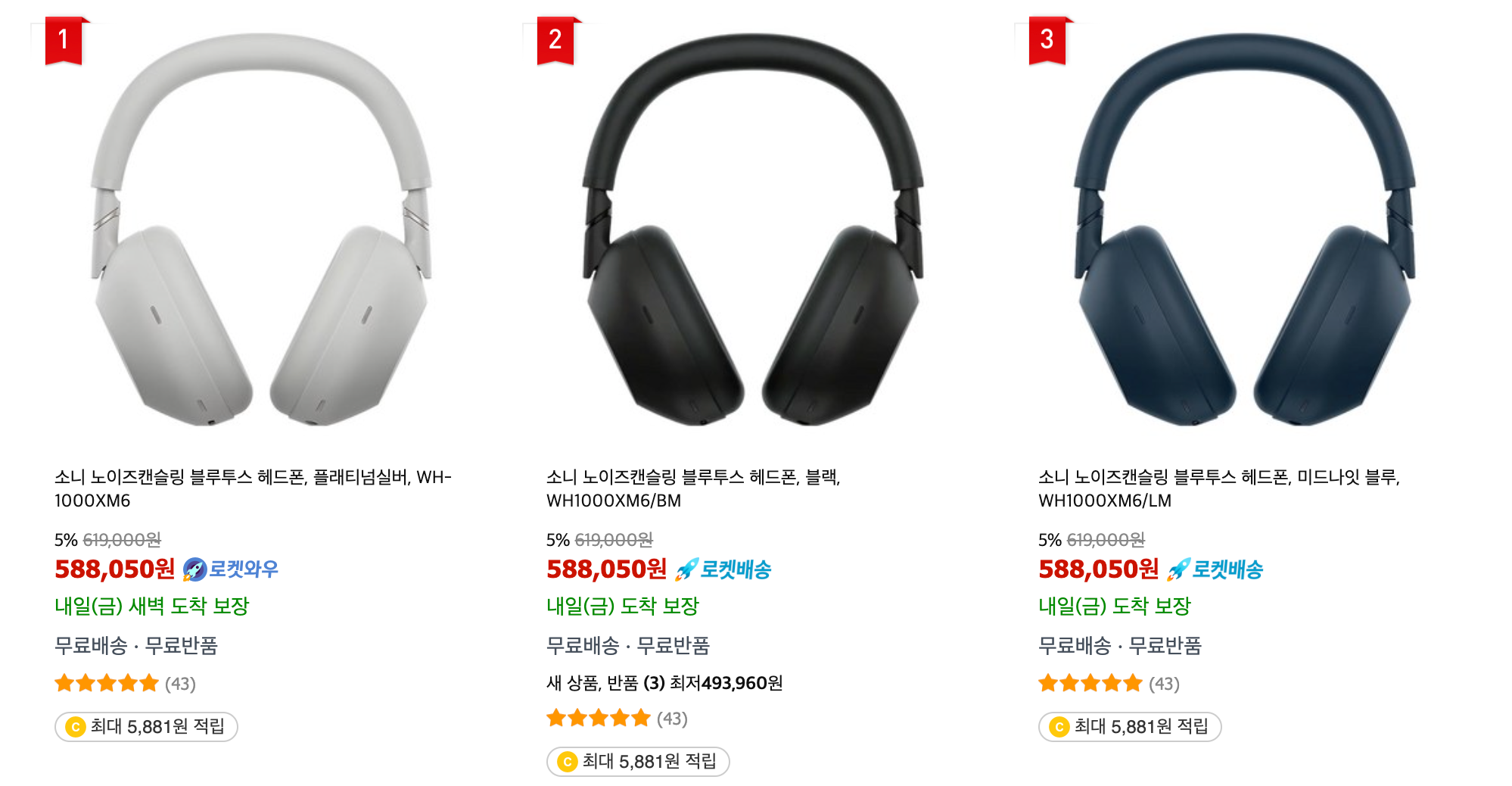1512x786 pixels.
Task: Open the 미드나잇 블루 WH1000XM6/LM product title
Action: (1219, 488)
